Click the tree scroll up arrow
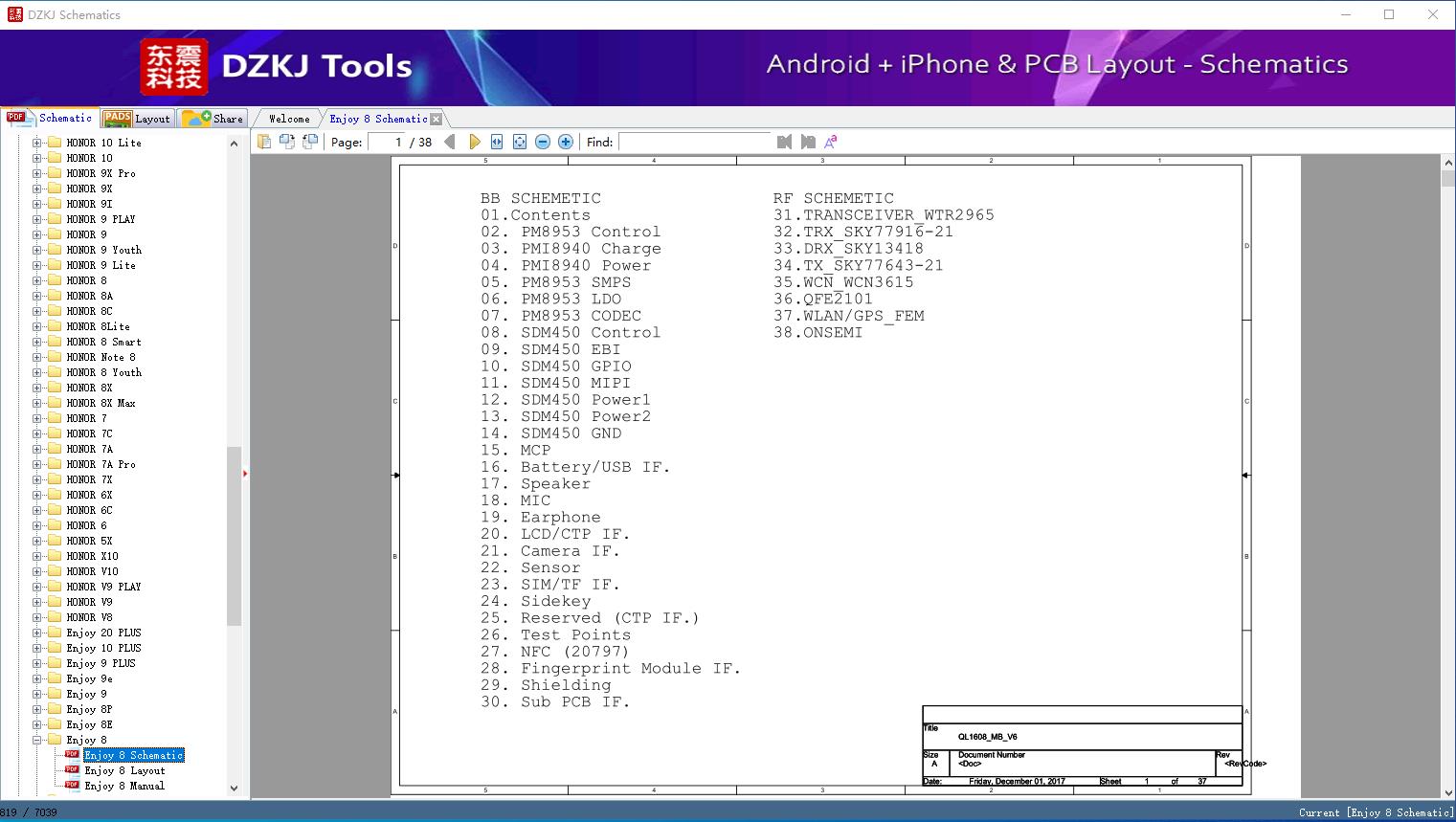The height and width of the screenshot is (822, 1456). click(x=234, y=144)
